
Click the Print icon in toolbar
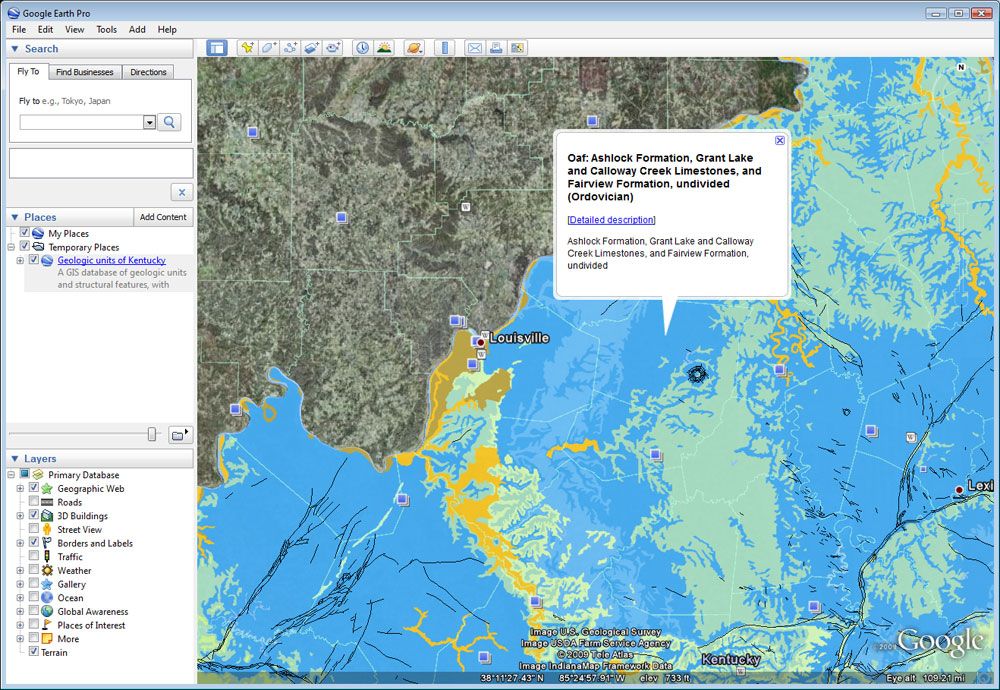tap(496, 48)
